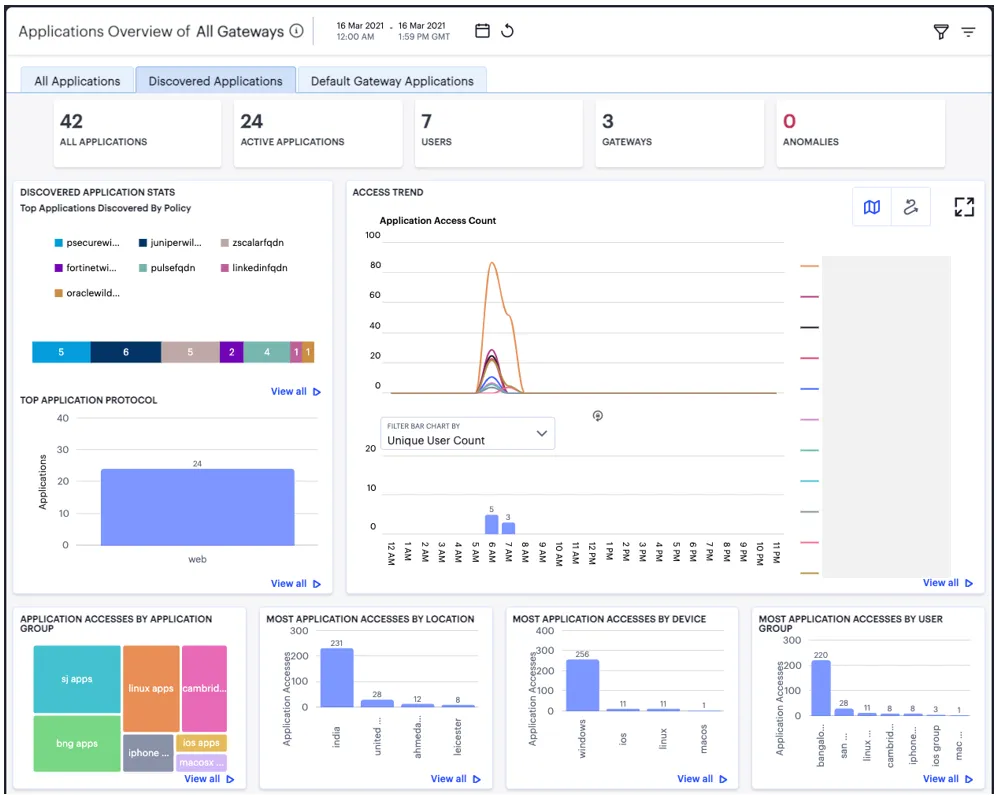
Task: Click the psecurewi... legend color swatch
Action: 58,243
